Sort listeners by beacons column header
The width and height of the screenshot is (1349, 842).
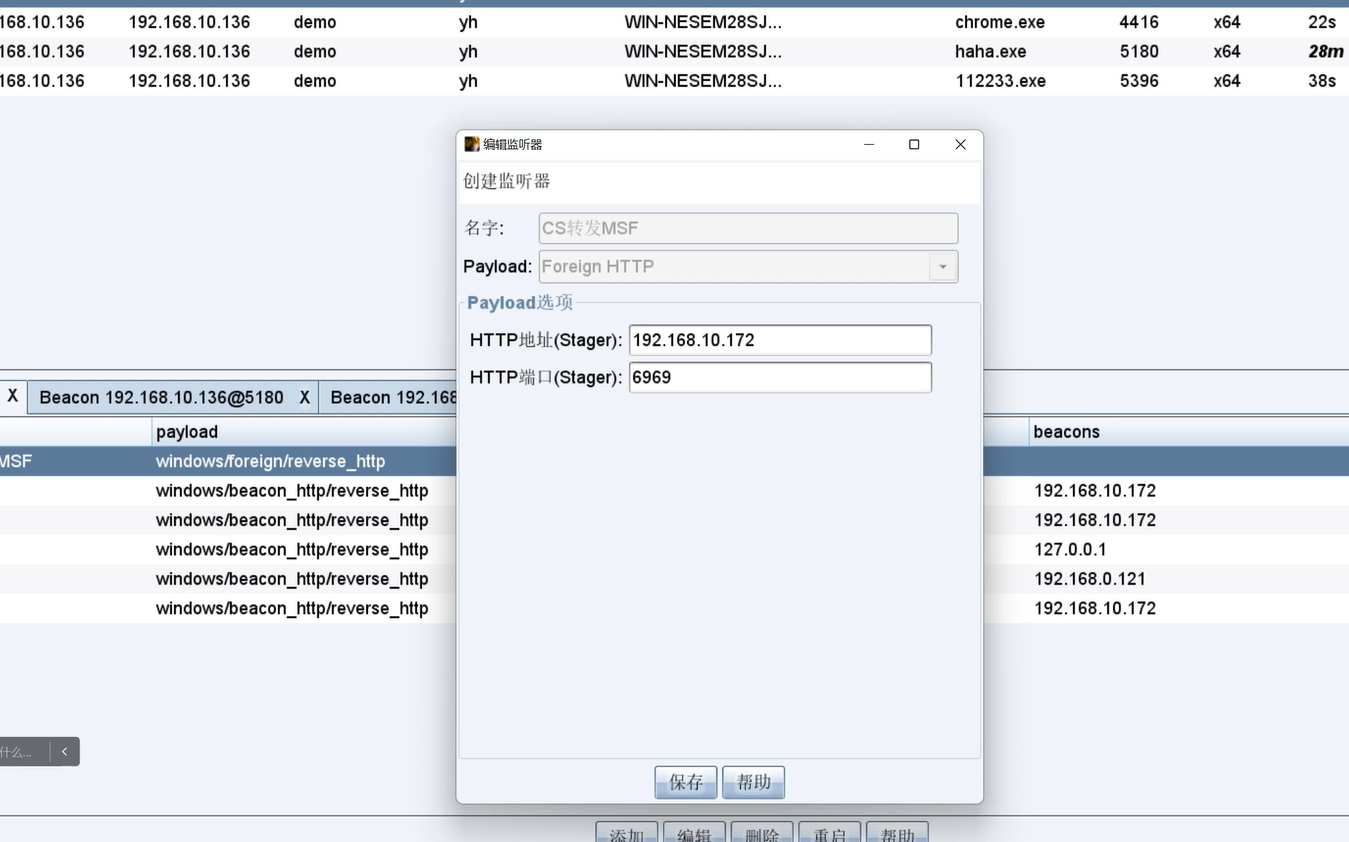(x=1066, y=432)
